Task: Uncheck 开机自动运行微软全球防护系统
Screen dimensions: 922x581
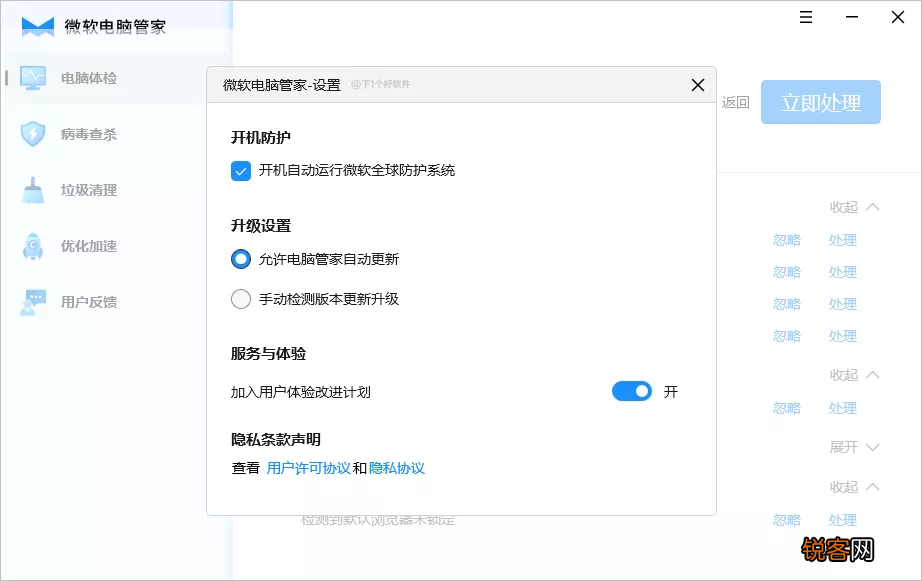Action: click(240, 171)
